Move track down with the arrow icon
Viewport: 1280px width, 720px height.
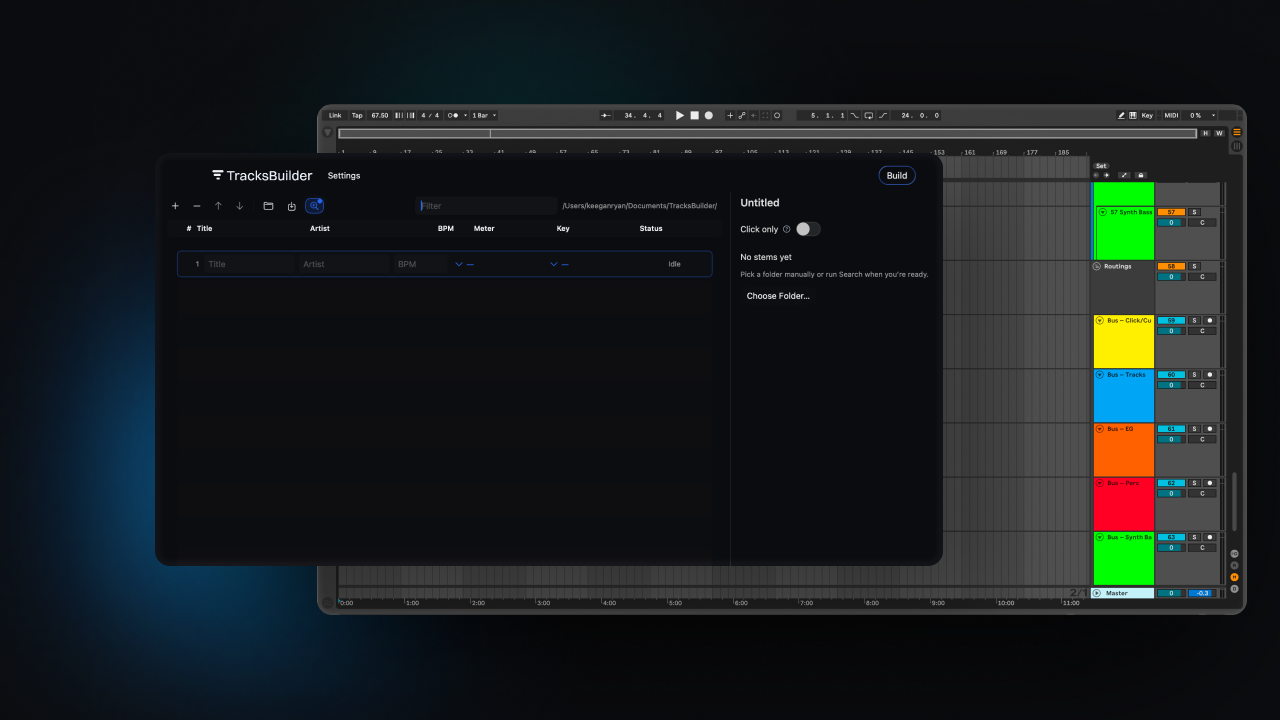click(x=239, y=206)
